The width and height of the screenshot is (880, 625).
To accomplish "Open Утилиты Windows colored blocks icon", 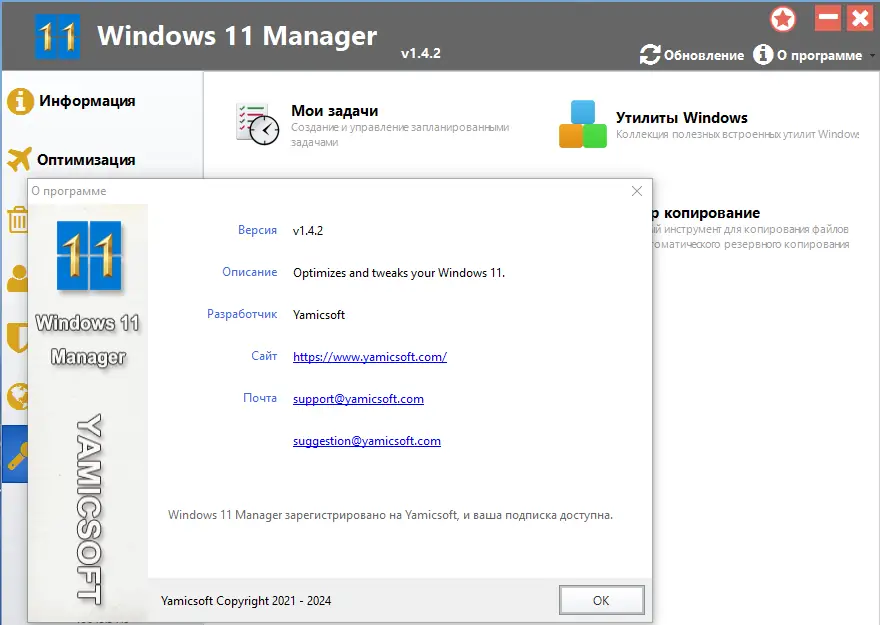I will tap(583, 124).
